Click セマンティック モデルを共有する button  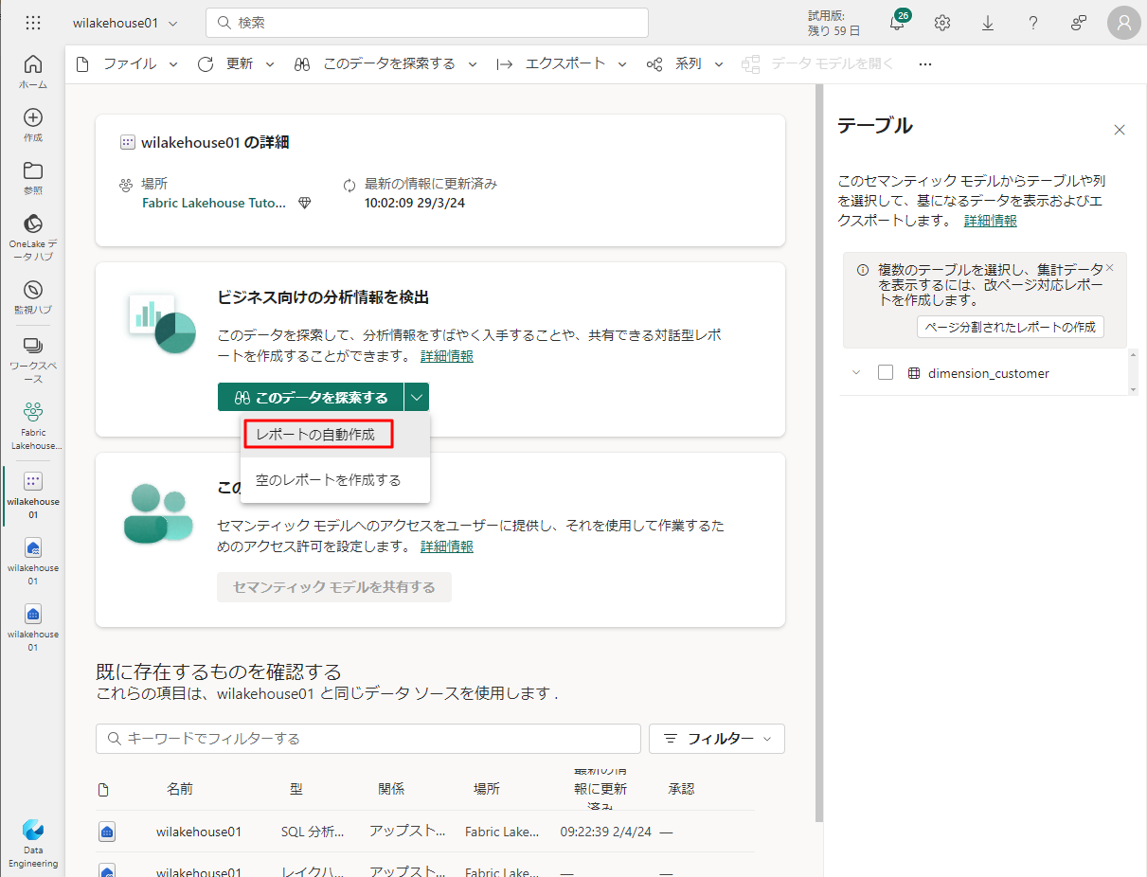point(334,587)
